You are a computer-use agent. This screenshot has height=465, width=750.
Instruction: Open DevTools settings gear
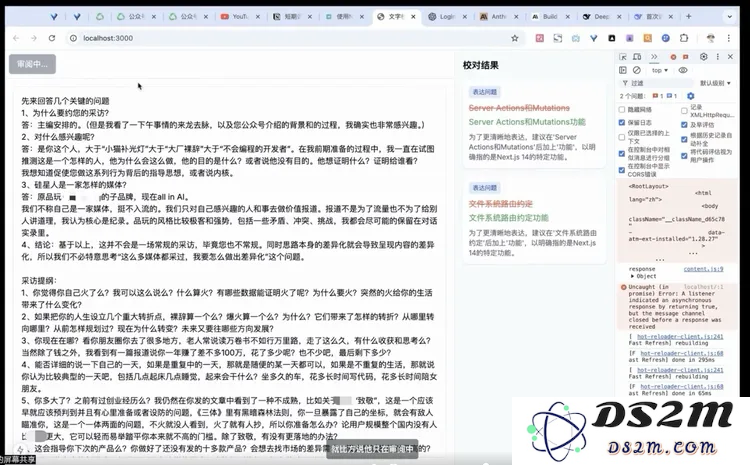(x=704, y=56)
